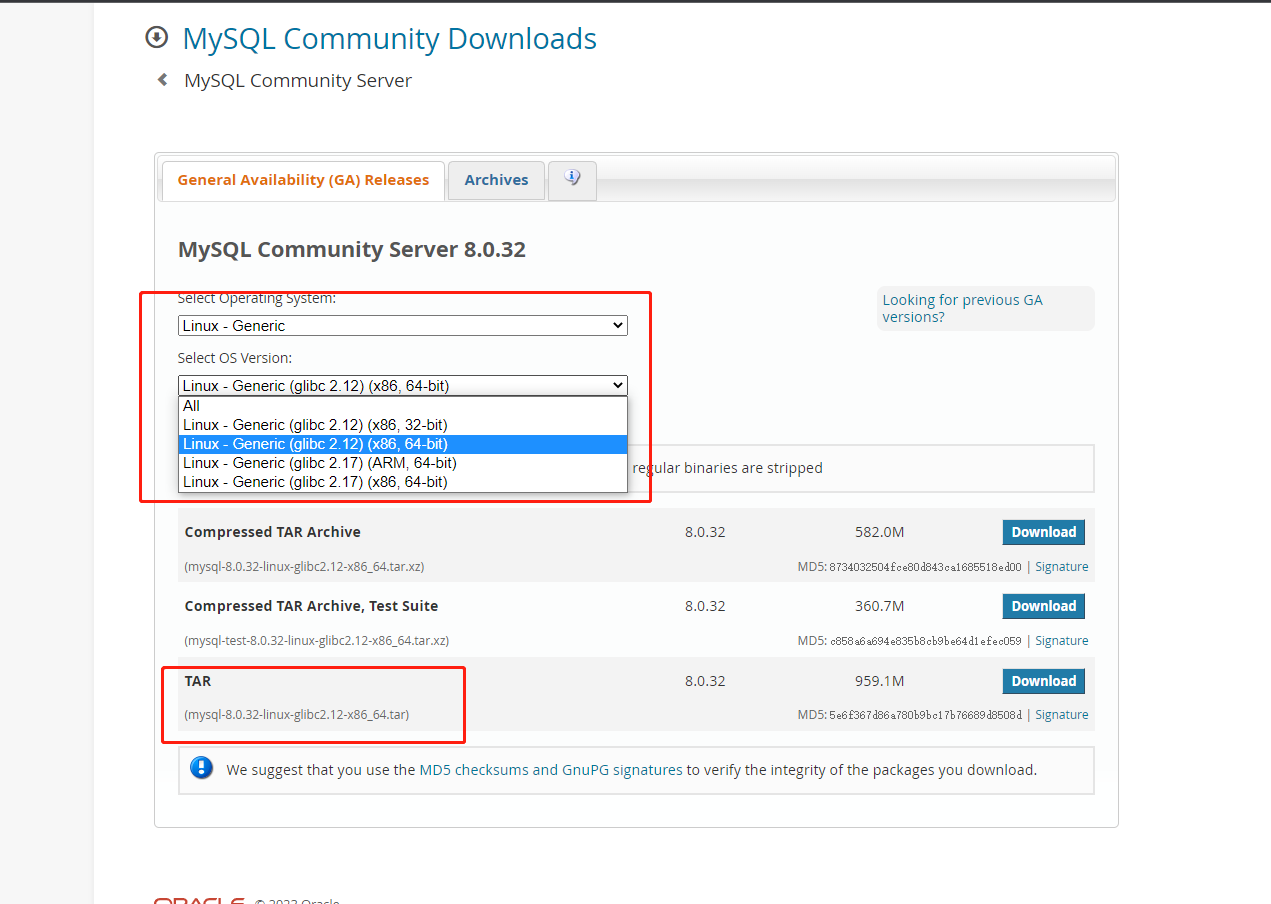Choose the All option in OS version list
Image resolution: width=1271 pixels, height=904 pixels.
tap(403, 406)
